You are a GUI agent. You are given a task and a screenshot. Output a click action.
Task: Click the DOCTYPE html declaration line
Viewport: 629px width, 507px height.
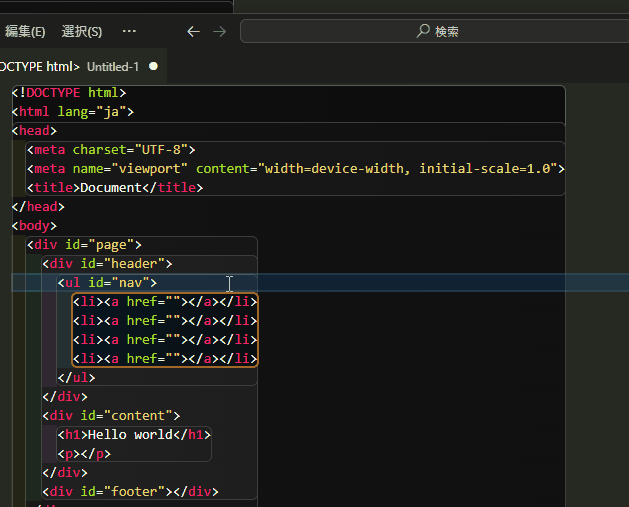tap(70, 92)
